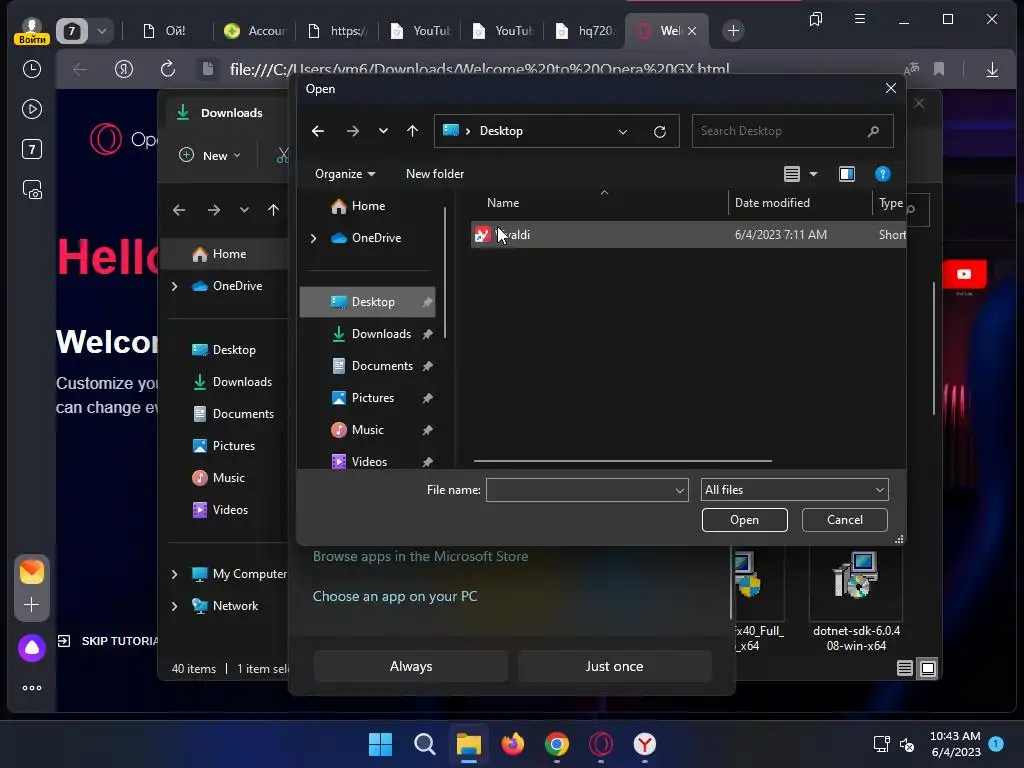Click the Open button
1024x768 pixels.
click(744, 520)
